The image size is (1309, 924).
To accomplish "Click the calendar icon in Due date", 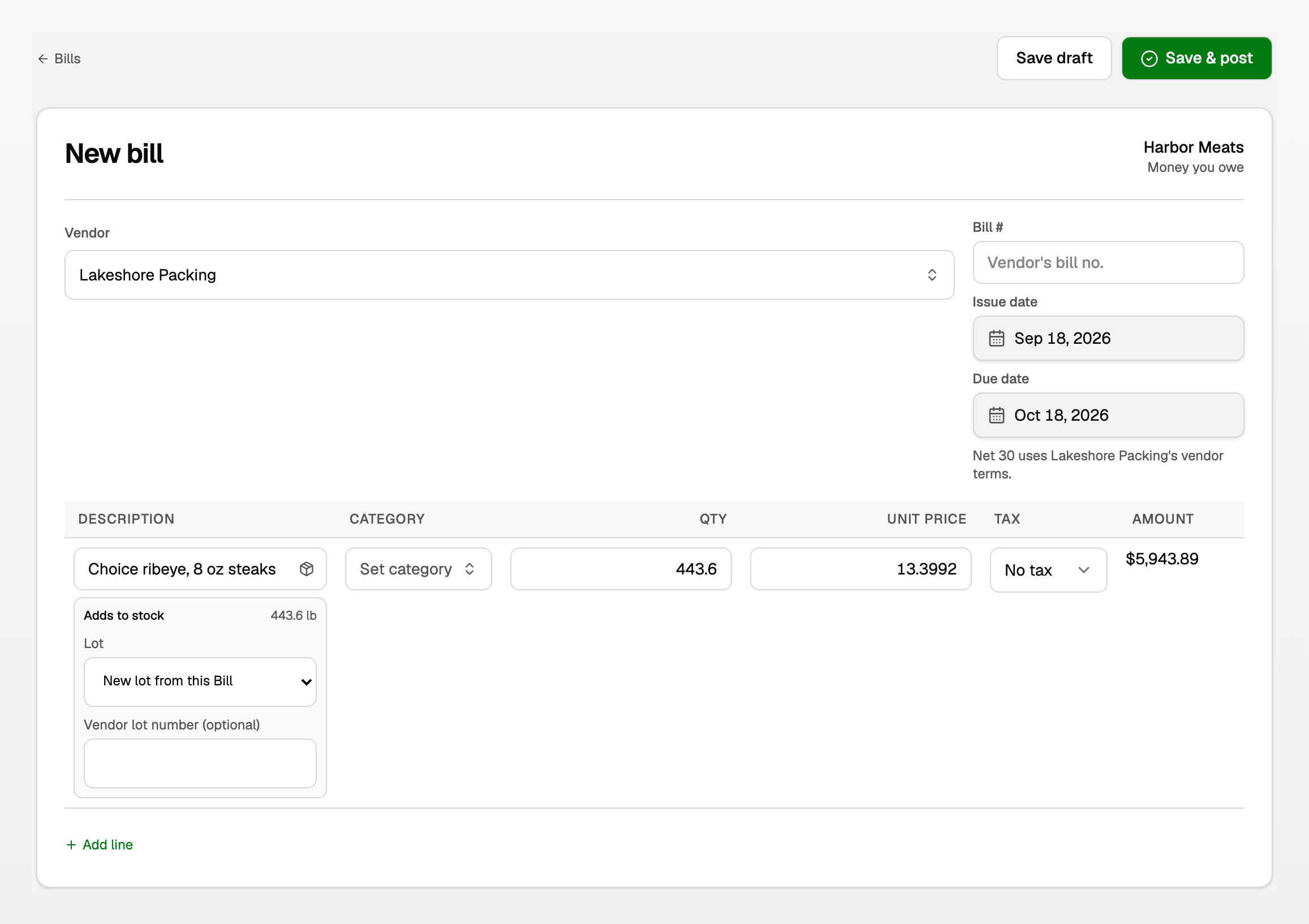I will [996, 415].
